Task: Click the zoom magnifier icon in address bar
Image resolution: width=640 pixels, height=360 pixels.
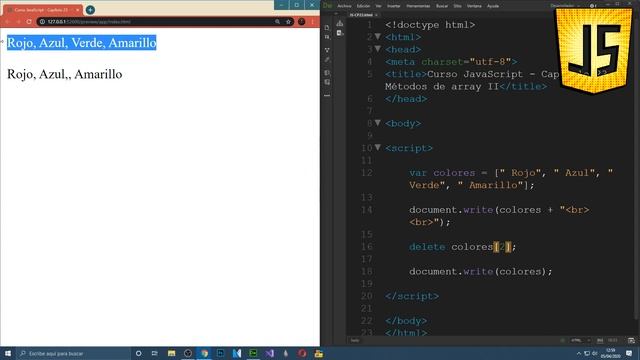Action: point(278,22)
